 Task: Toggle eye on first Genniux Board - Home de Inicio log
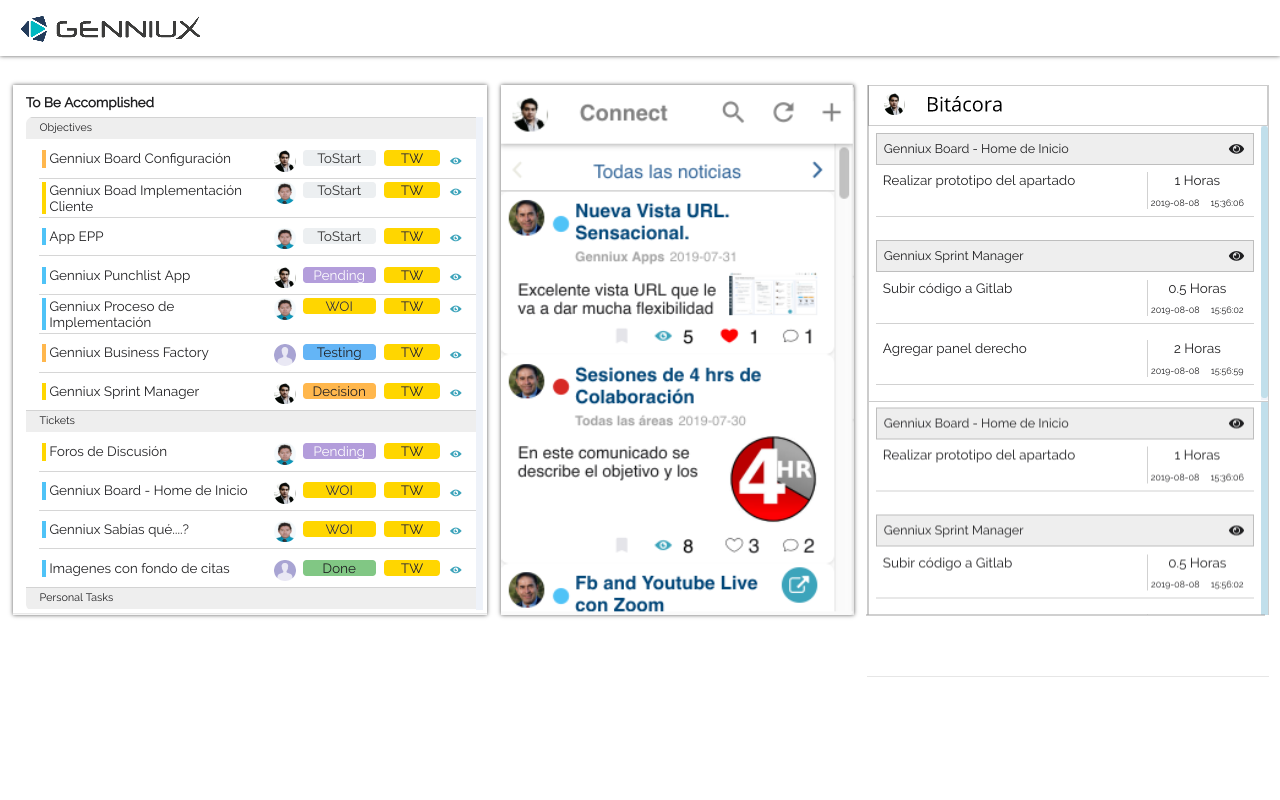pyautogui.click(x=1236, y=149)
